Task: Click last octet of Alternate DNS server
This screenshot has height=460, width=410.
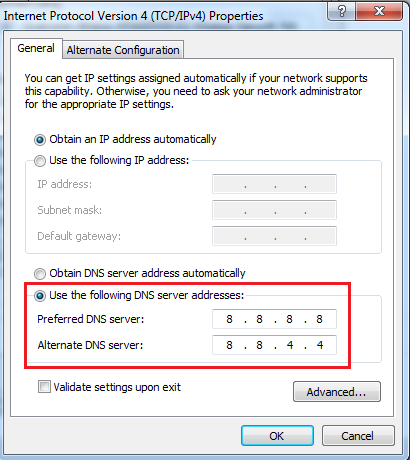Action: click(320, 345)
